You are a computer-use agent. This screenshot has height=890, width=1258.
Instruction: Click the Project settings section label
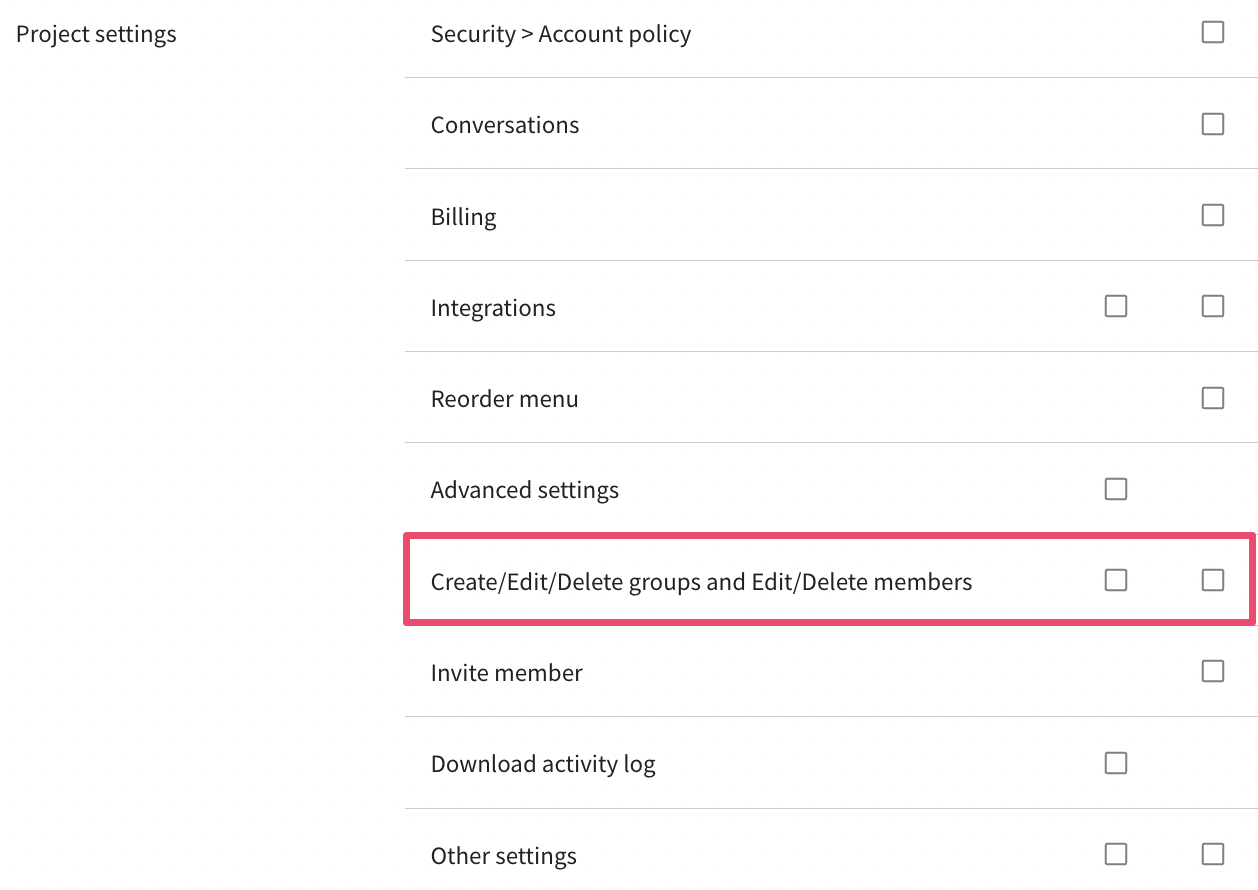[x=96, y=34]
